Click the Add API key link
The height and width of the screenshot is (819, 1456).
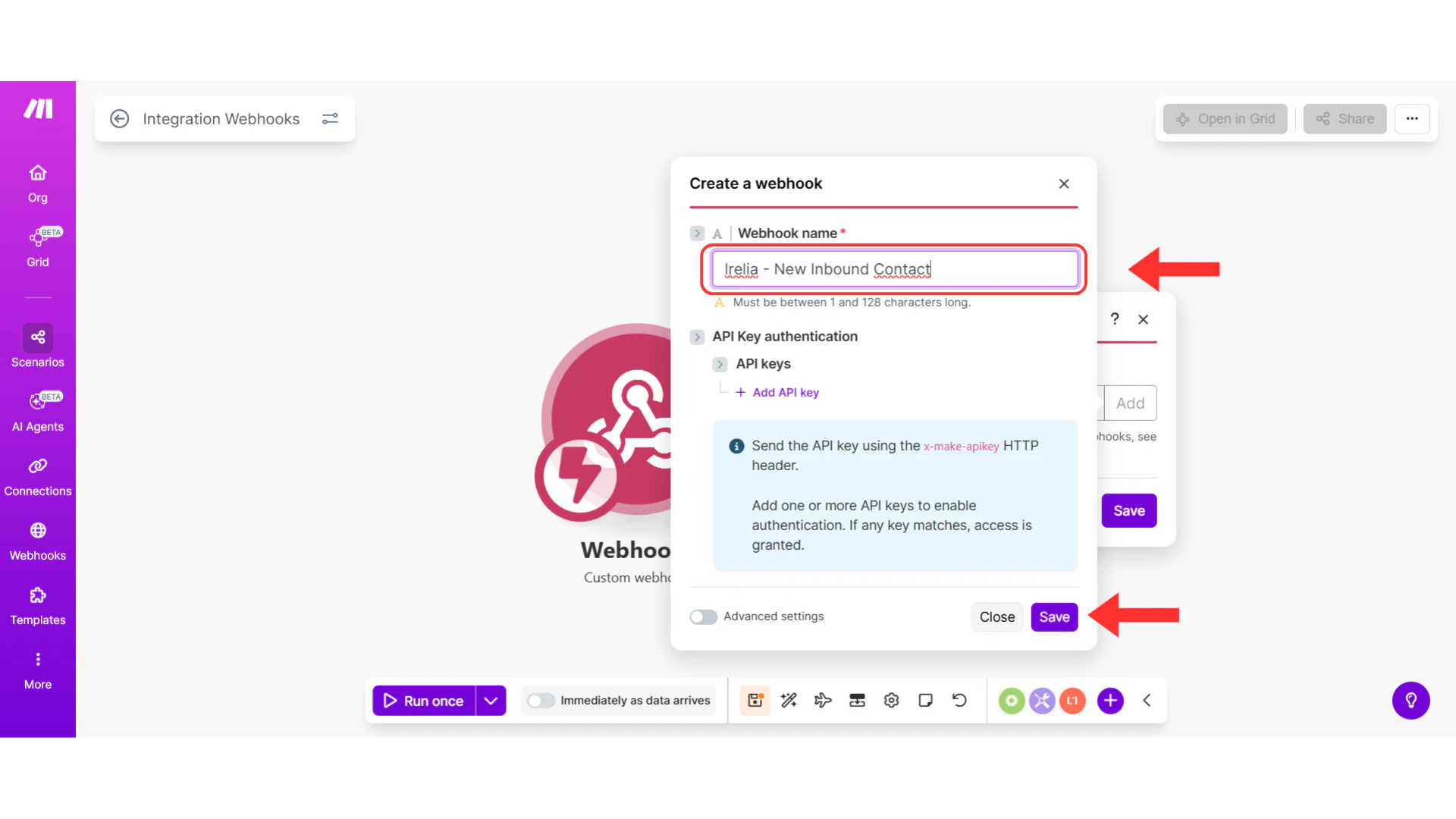click(777, 392)
